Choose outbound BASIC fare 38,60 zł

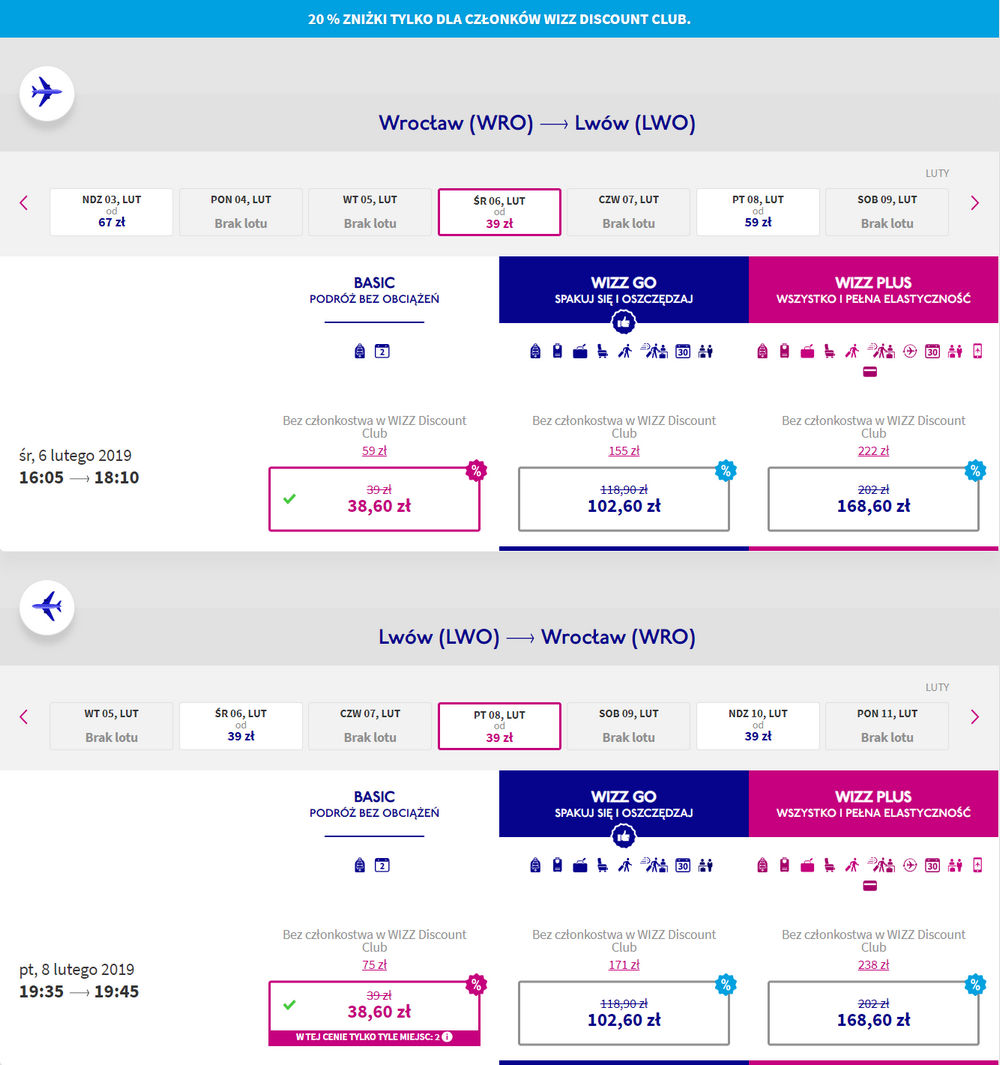[374, 499]
